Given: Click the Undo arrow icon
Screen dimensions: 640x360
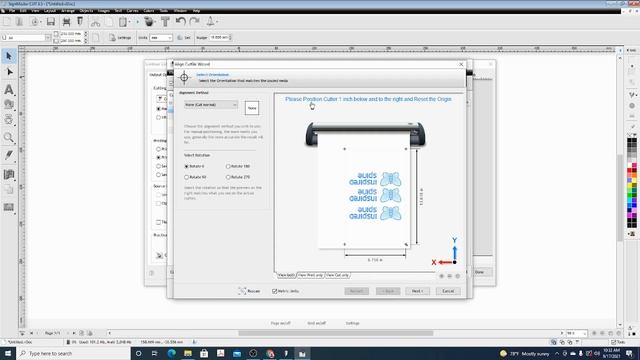Looking at the screenshot, I should [181, 21].
